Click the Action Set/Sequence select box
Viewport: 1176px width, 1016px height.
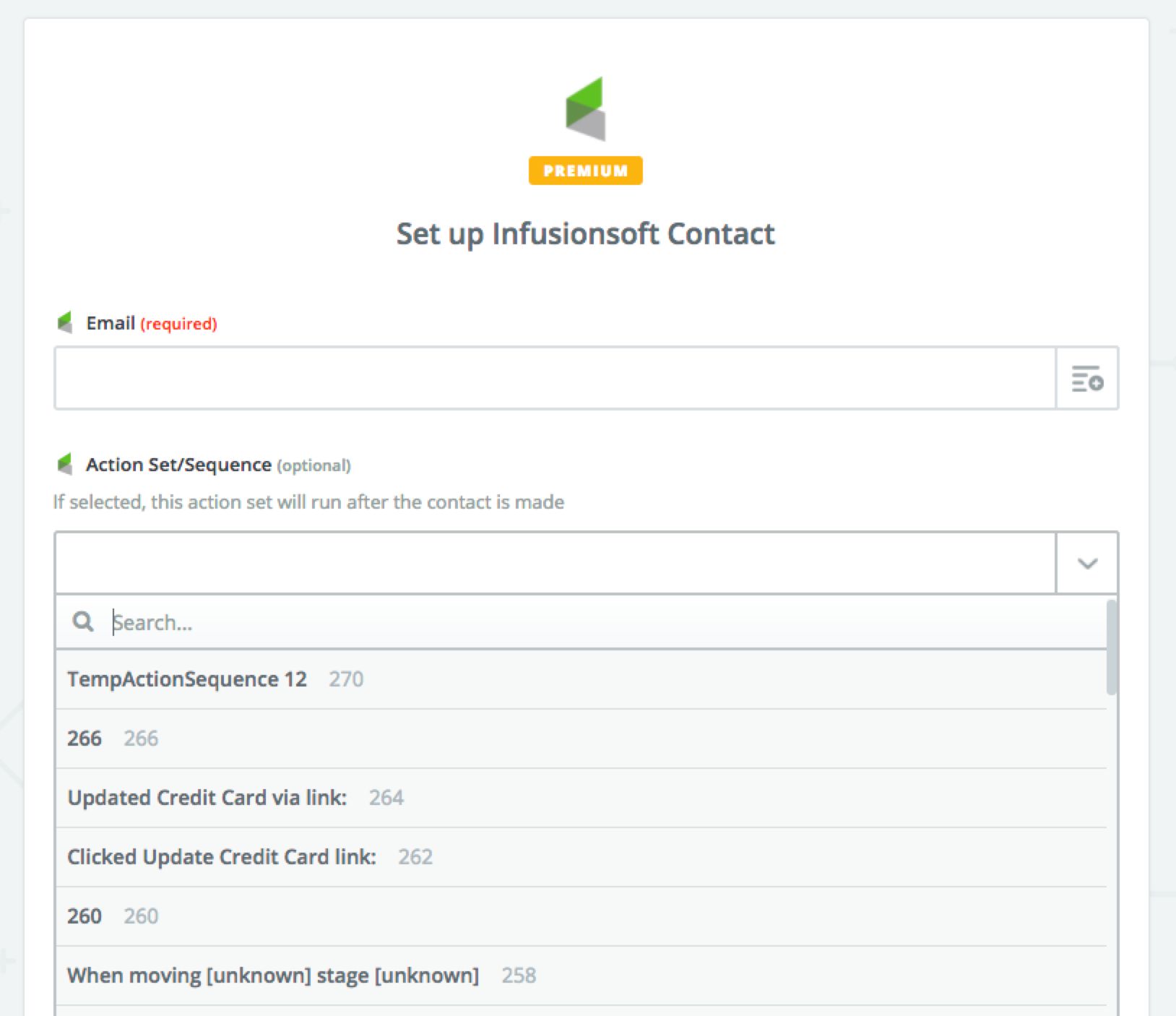555,564
